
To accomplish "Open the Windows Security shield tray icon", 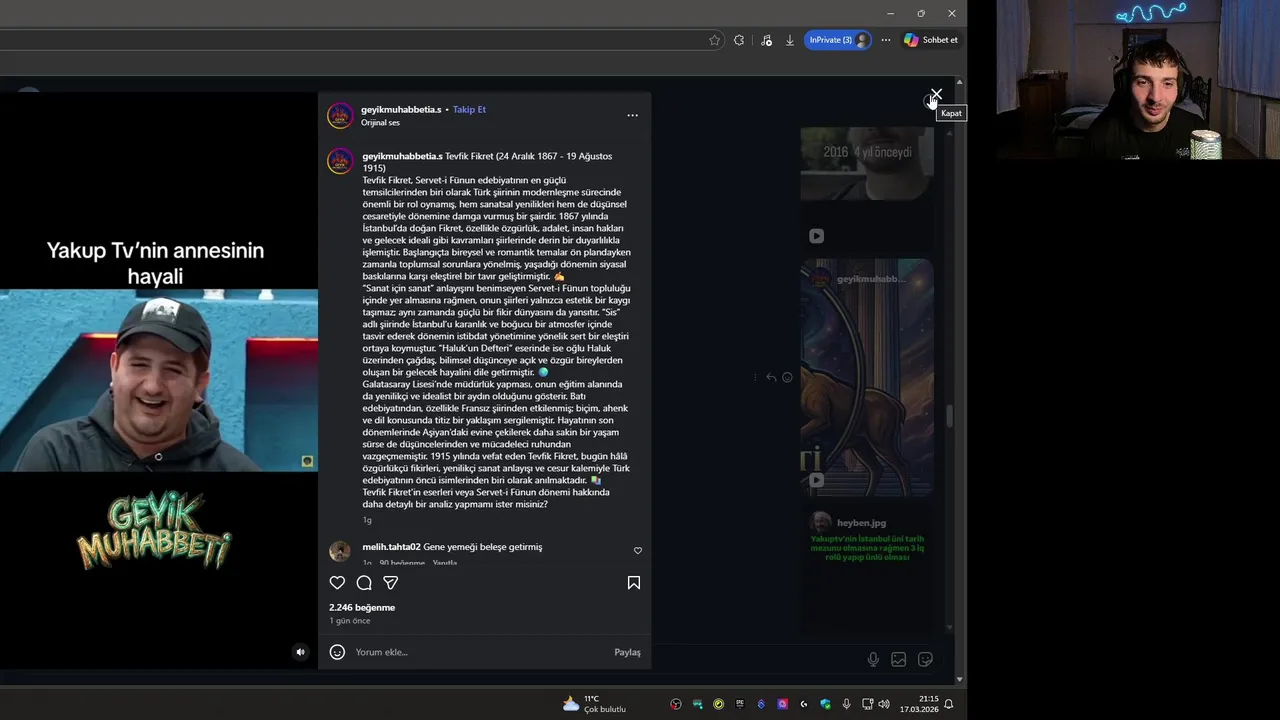I will point(825,704).
